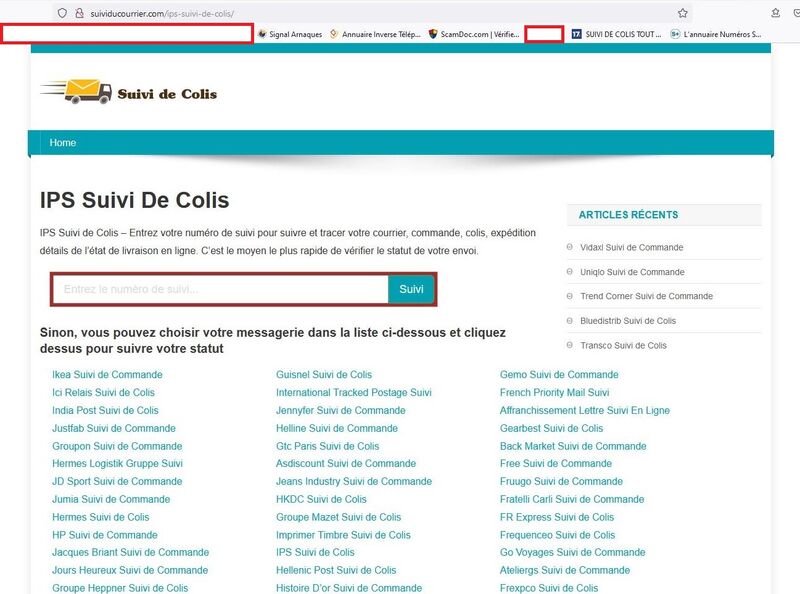The height and width of the screenshot is (594, 800).
Task: Open Justfab Suivi de Commande link
Action: (114, 428)
